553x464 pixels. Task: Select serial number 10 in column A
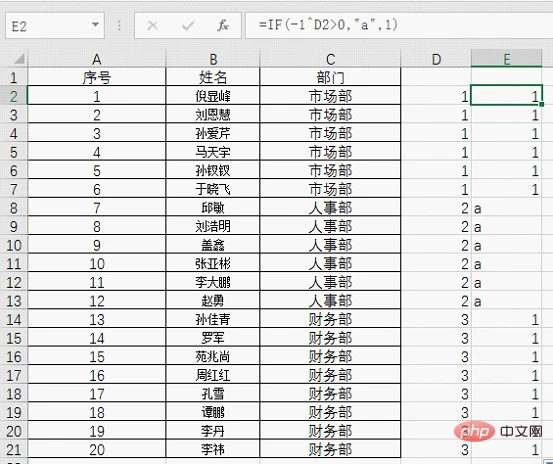(97, 263)
